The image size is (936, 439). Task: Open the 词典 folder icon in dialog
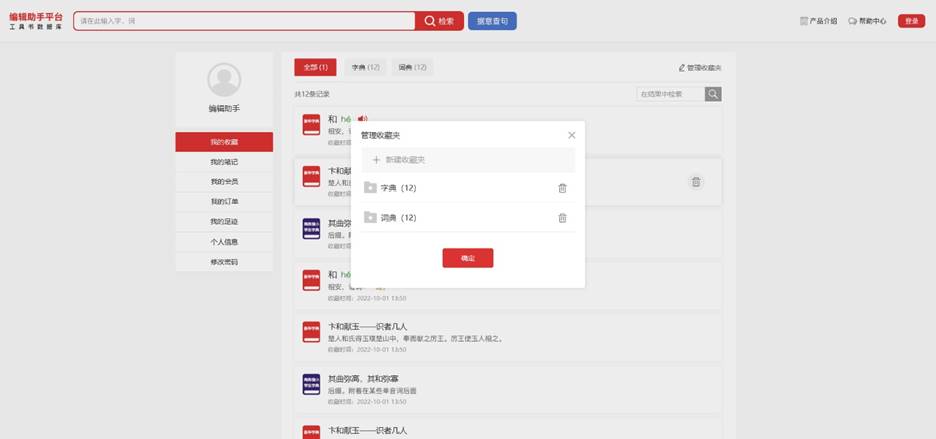point(370,217)
